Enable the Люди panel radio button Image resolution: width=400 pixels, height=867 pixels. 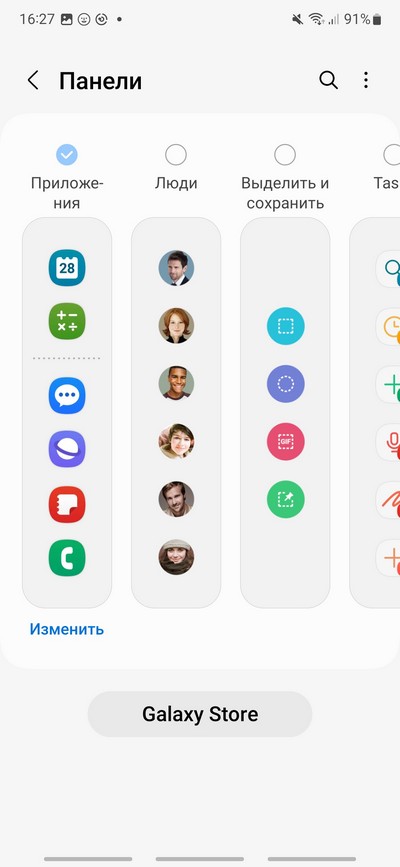click(x=176, y=155)
